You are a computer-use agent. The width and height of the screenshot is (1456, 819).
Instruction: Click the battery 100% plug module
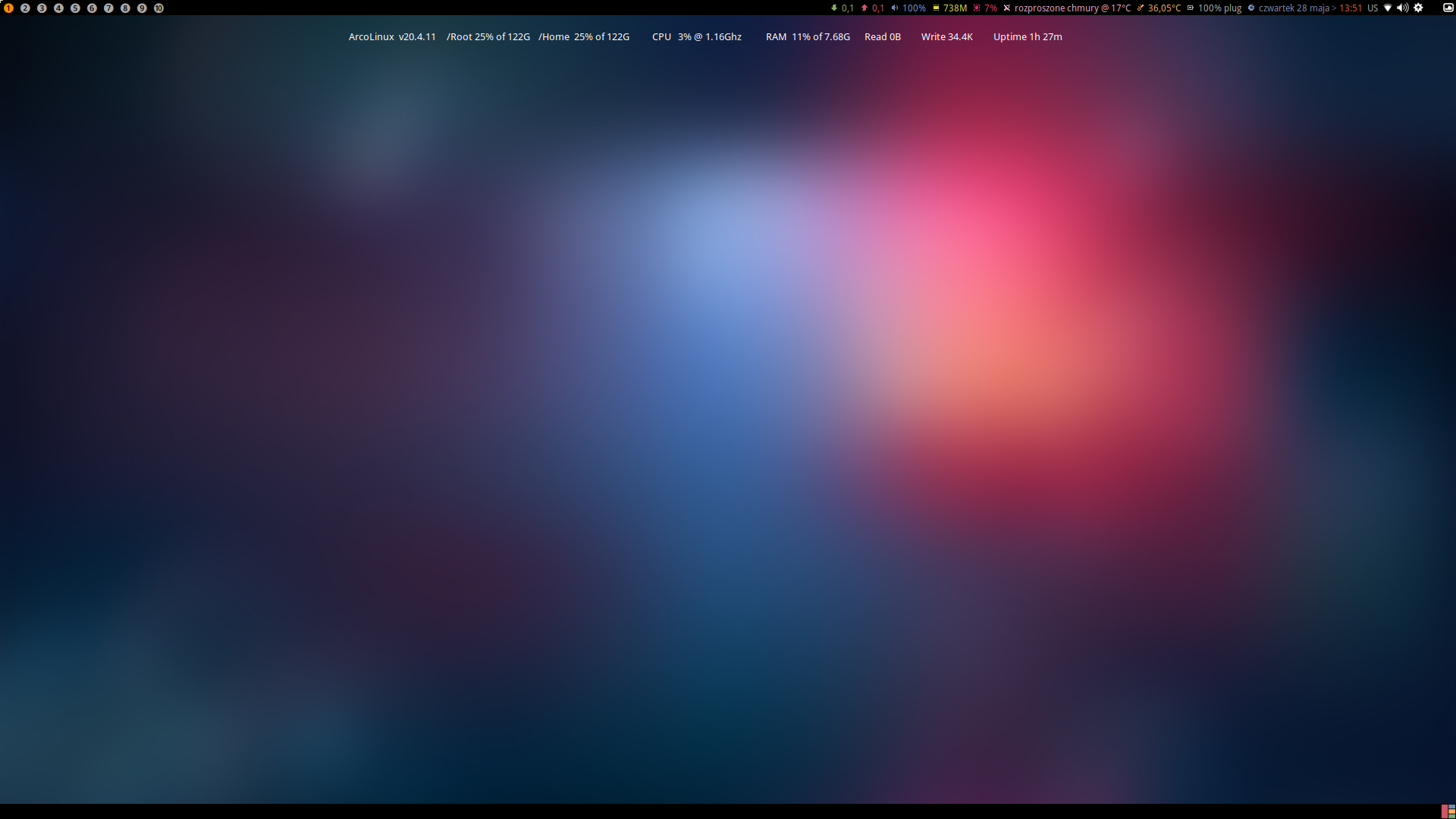(1219, 8)
